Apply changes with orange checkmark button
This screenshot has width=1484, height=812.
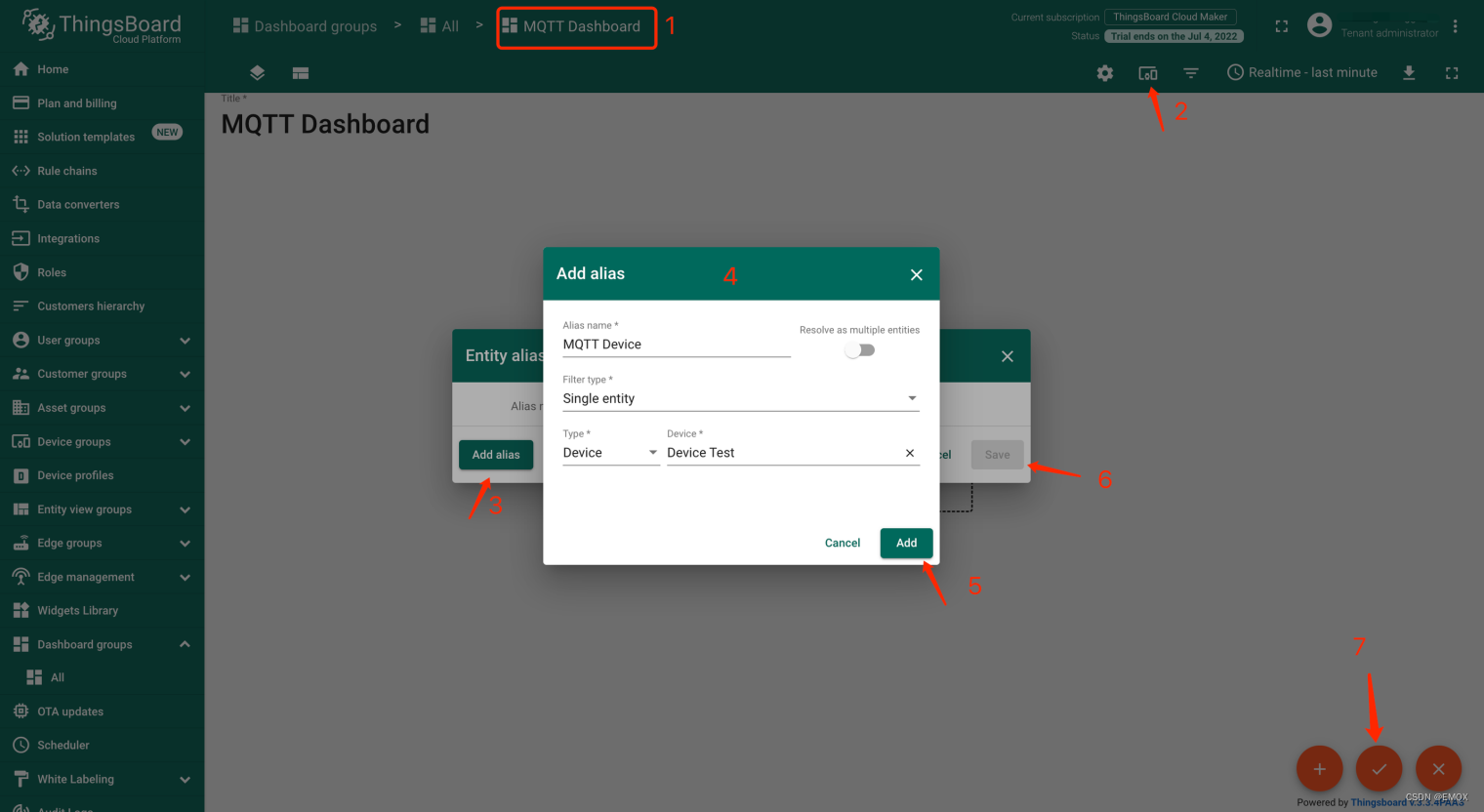(1379, 769)
